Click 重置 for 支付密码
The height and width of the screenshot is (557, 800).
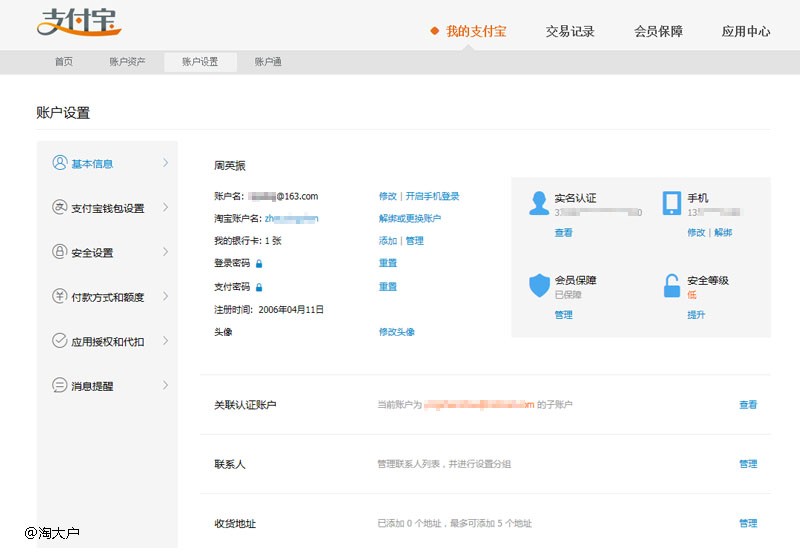tap(387, 287)
